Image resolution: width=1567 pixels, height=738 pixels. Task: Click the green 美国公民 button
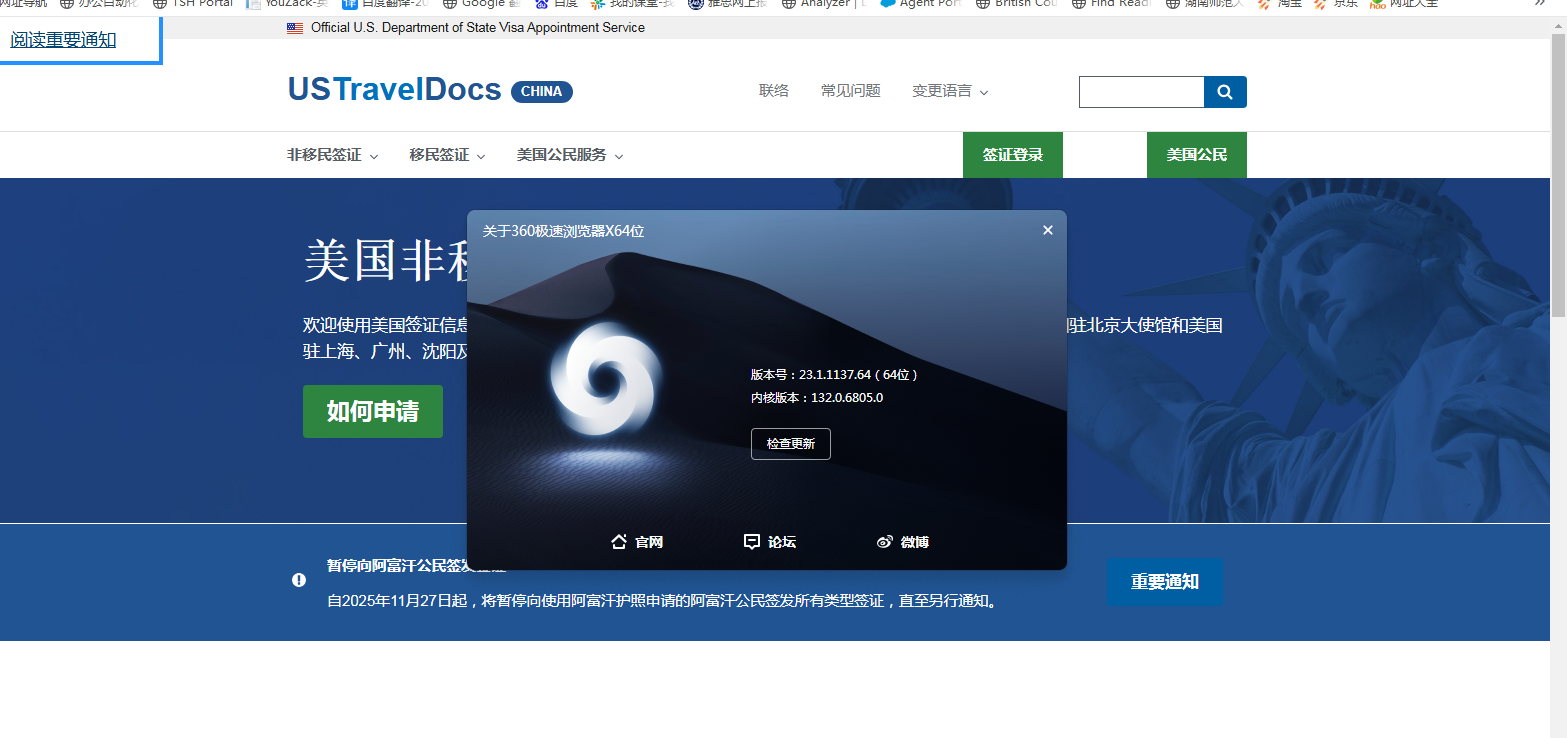[x=1197, y=155]
